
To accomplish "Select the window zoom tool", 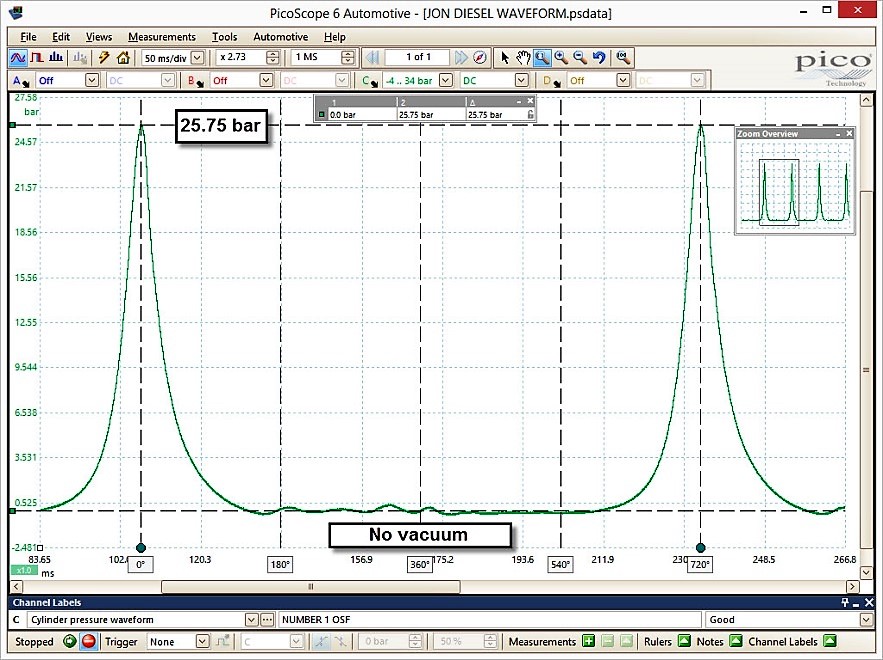I will coord(542,57).
